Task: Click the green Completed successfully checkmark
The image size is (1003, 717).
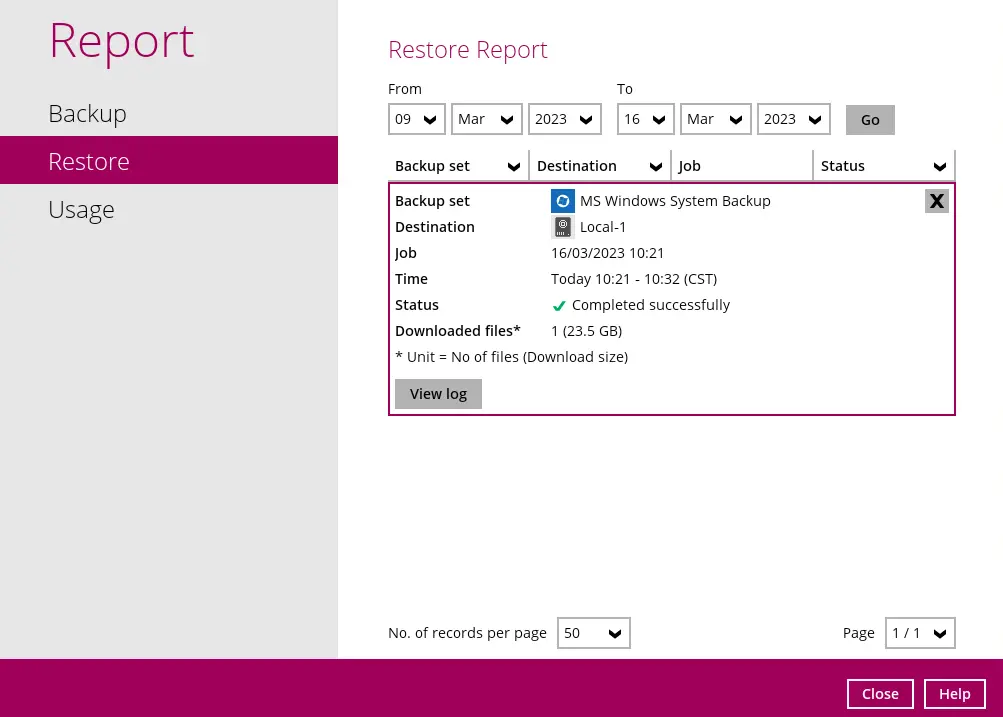Action: [x=559, y=306]
